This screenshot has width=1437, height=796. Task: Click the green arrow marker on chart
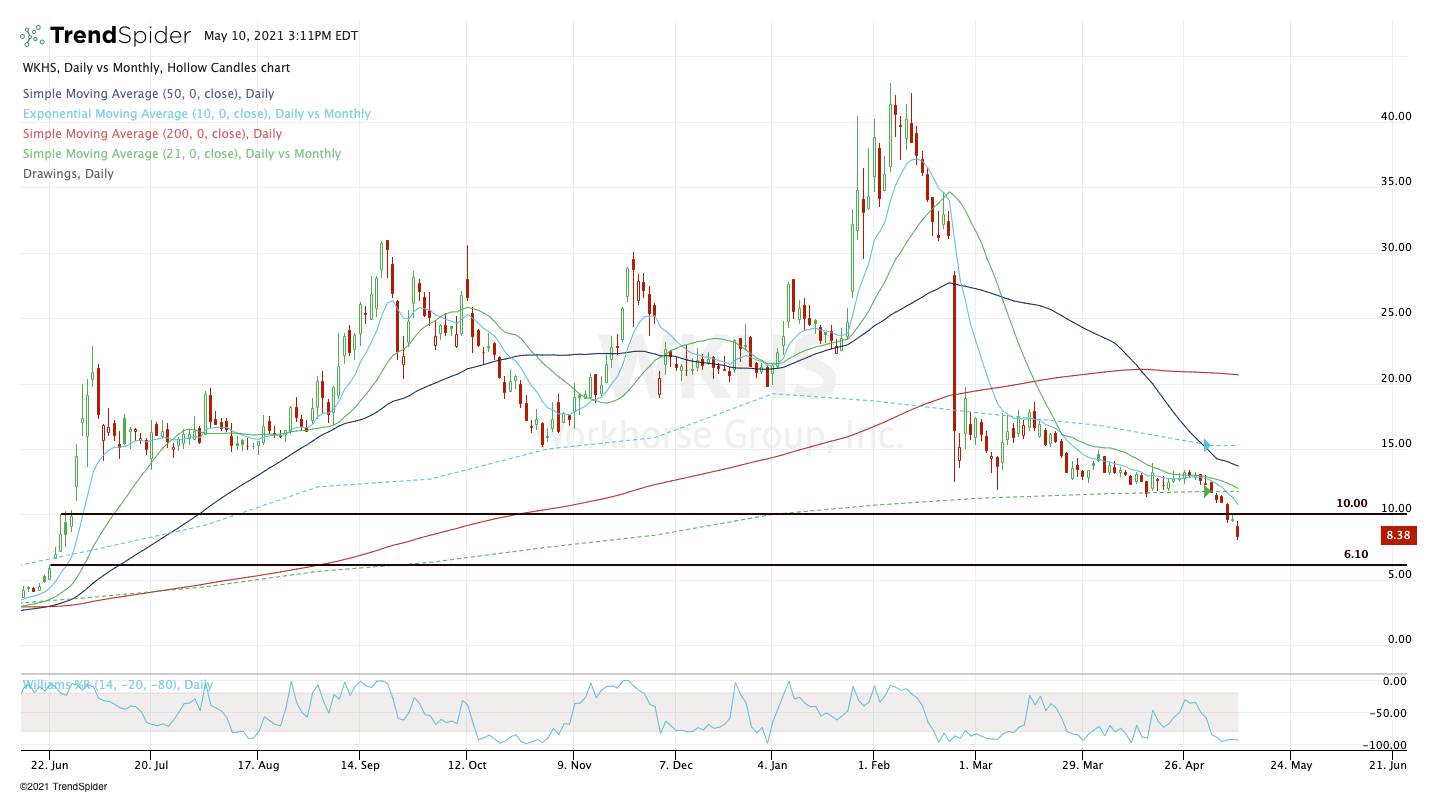pos(1207,490)
